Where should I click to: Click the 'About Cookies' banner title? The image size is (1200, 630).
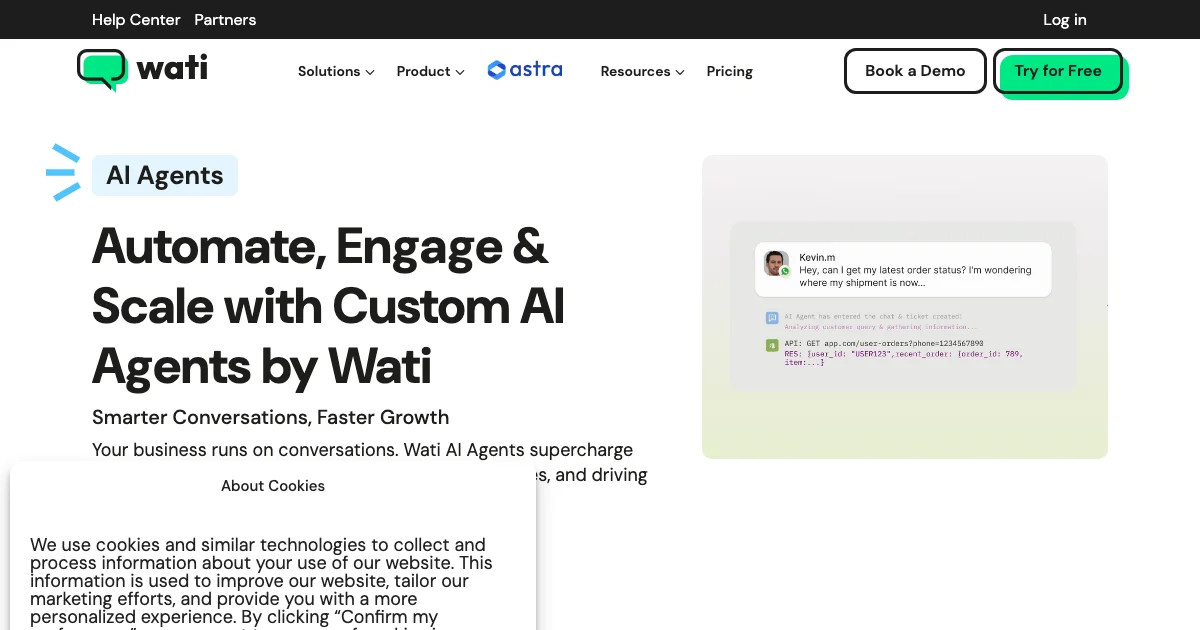(273, 486)
